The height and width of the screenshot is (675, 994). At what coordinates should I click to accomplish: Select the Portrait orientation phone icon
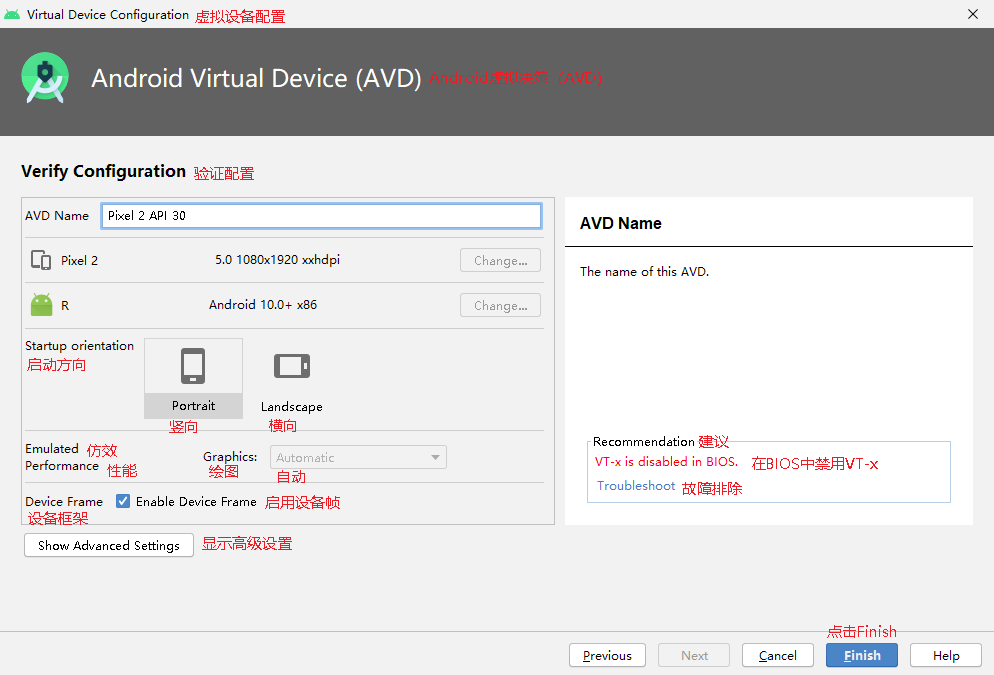click(x=193, y=366)
